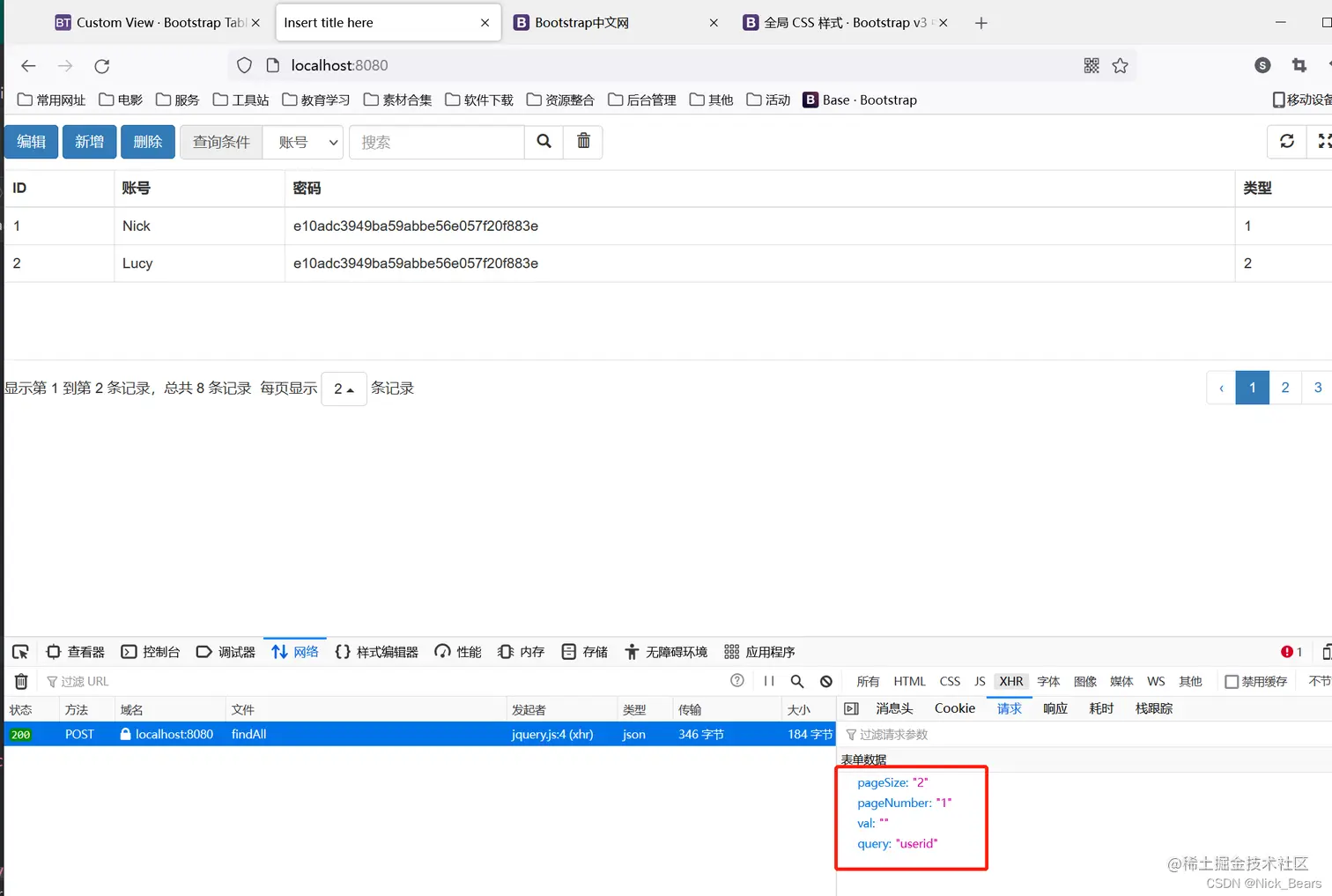The width and height of the screenshot is (1332, 896).
Task: Open the 查看器 devtools tab
Action: click(76, 652)
